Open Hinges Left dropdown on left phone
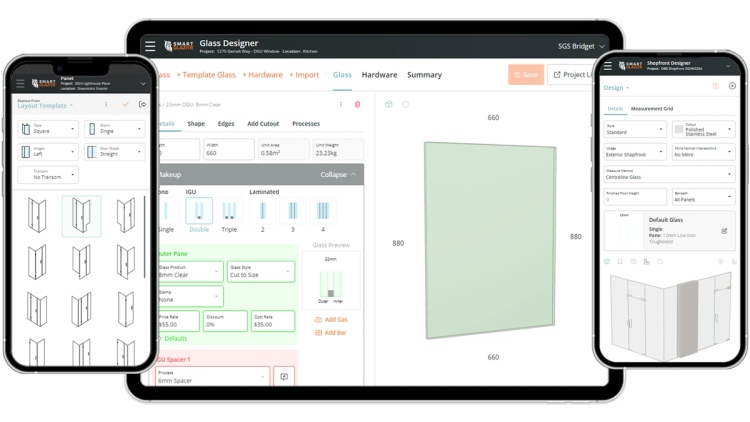Screen dimensions: 750x422 tap(48, 152)
